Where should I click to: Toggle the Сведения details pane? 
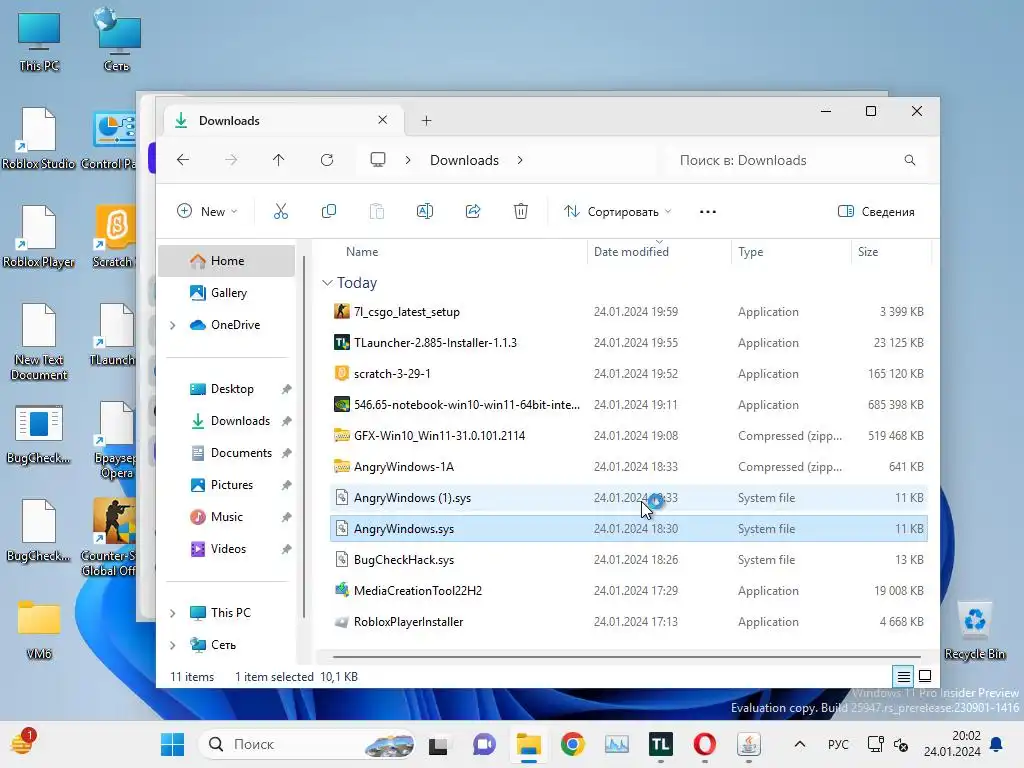click(876, 212)
